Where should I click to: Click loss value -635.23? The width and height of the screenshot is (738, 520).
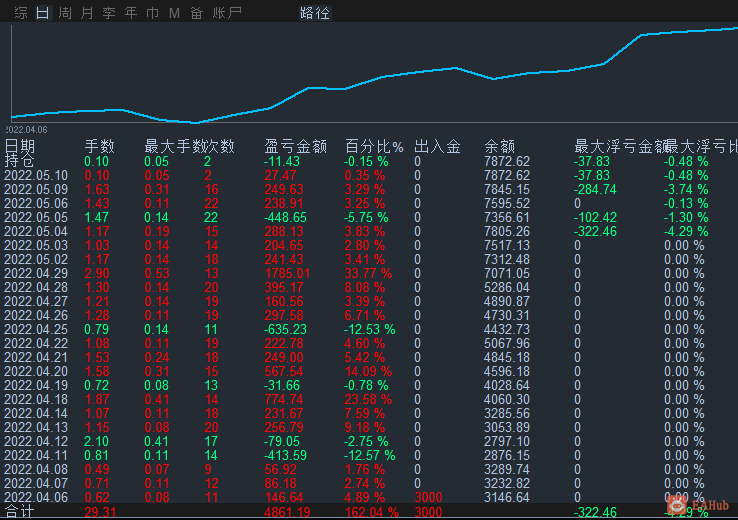tap(285, 329)
